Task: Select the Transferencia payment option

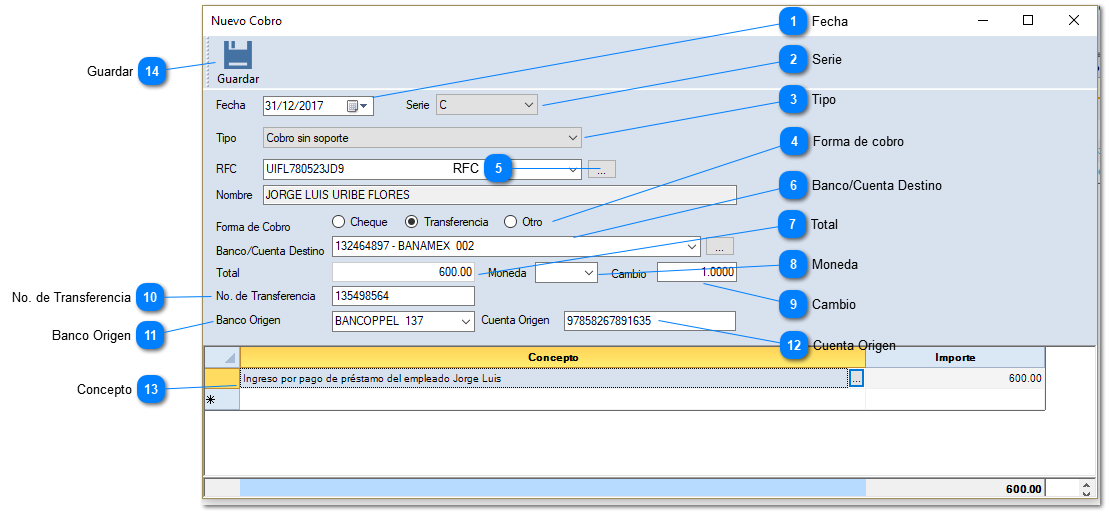Action: point(412,222)
